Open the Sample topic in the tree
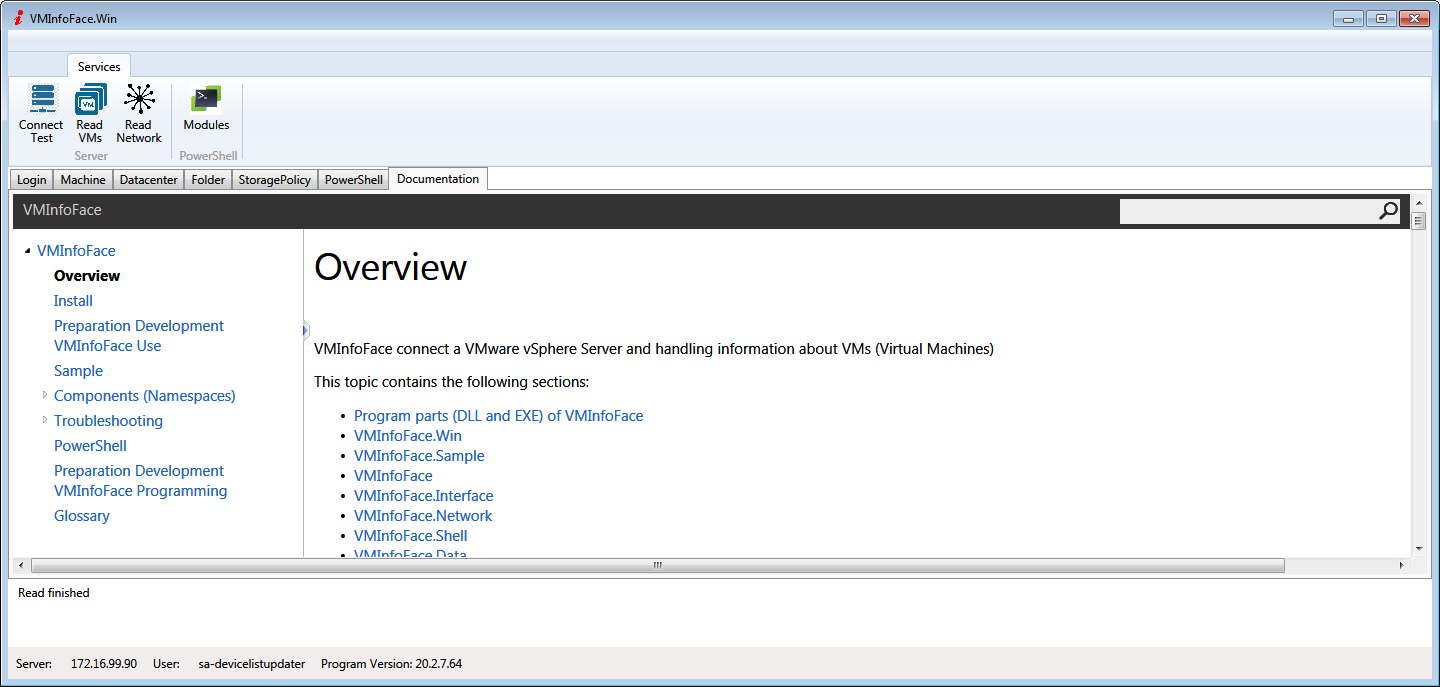 [x=78, y=371]
